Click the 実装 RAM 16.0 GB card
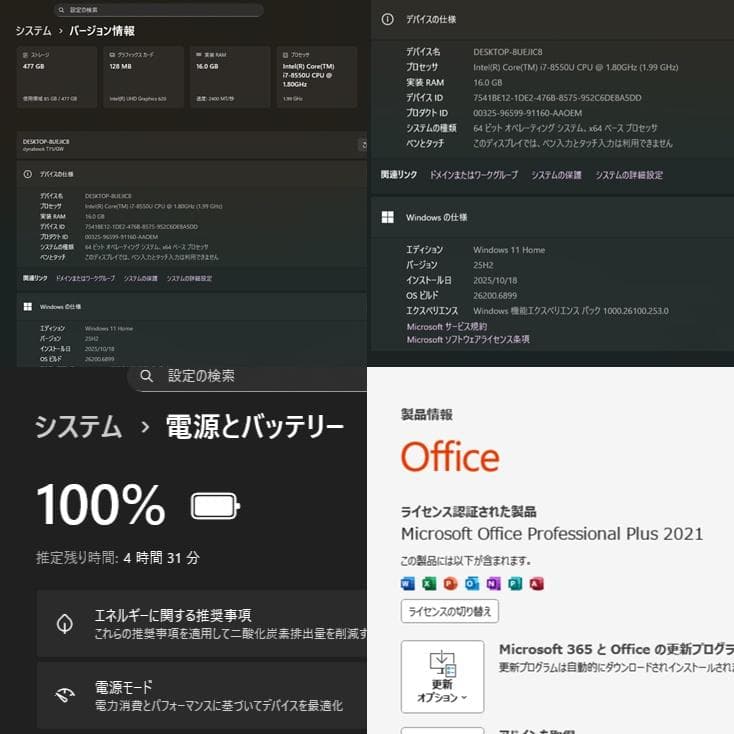The image size is (734, 734). tap(230, 77)
